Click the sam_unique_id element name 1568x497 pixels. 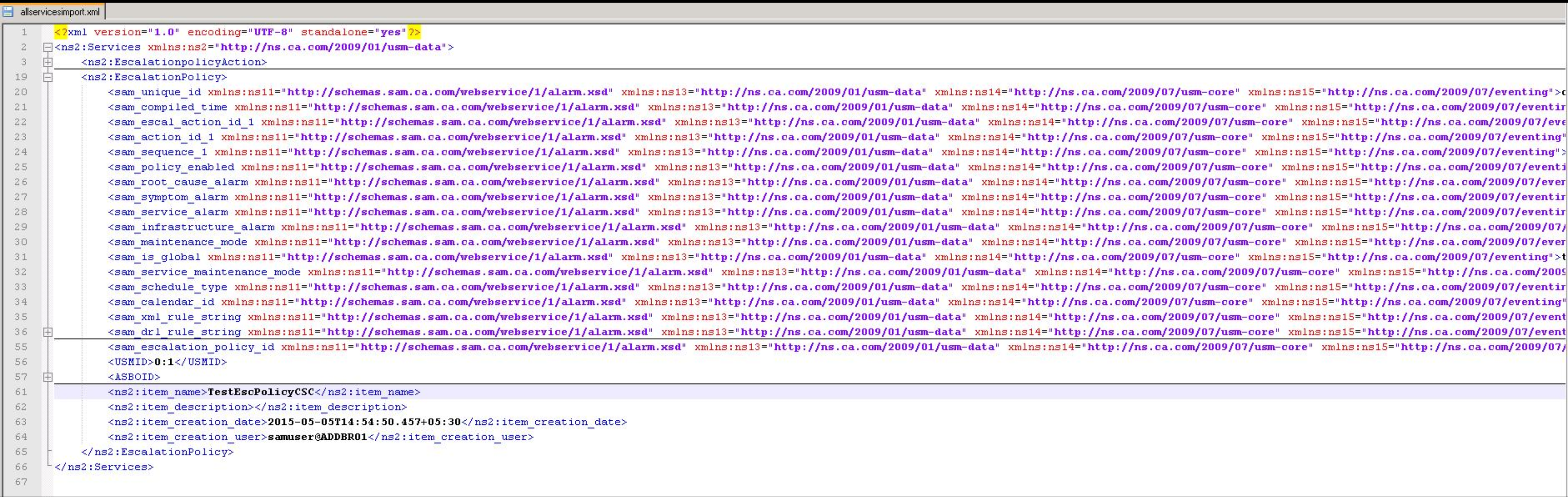click(x=158, y=93)
